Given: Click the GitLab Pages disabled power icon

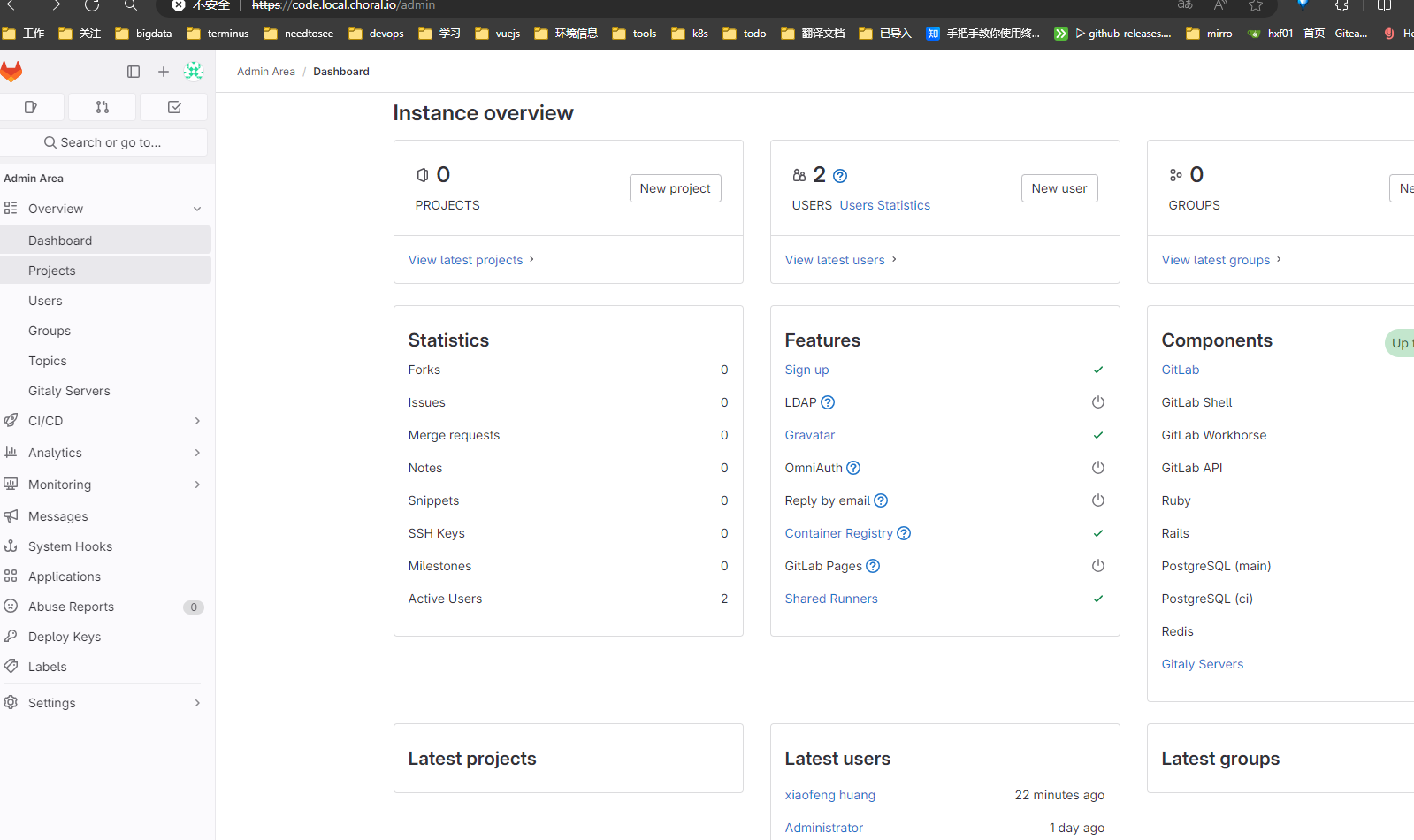Looking at the screenshot, I should tap(1098, 566).
